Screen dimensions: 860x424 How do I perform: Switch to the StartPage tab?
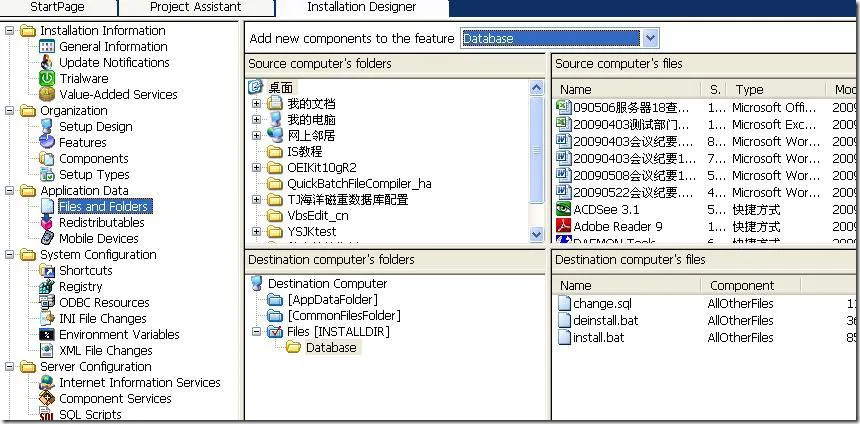point(57,7)
